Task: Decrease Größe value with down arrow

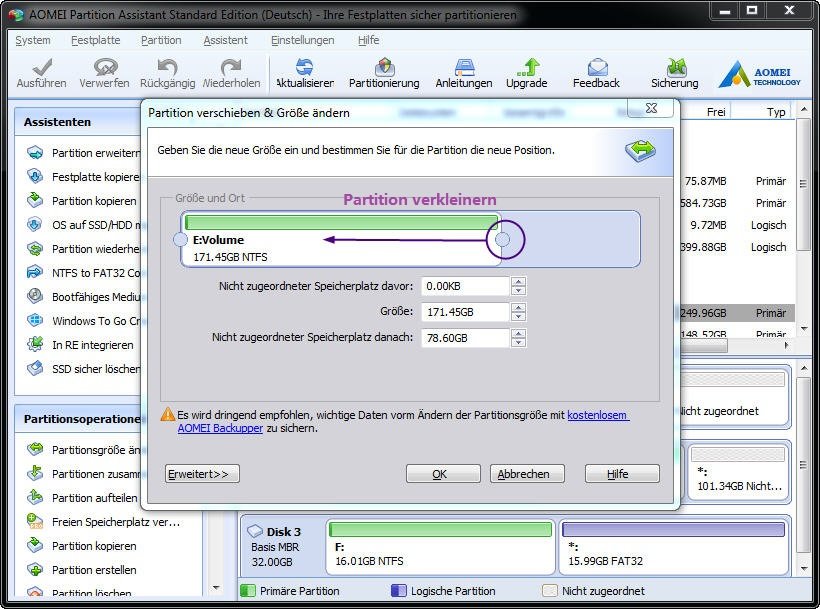Action: [x=518, y=317]
